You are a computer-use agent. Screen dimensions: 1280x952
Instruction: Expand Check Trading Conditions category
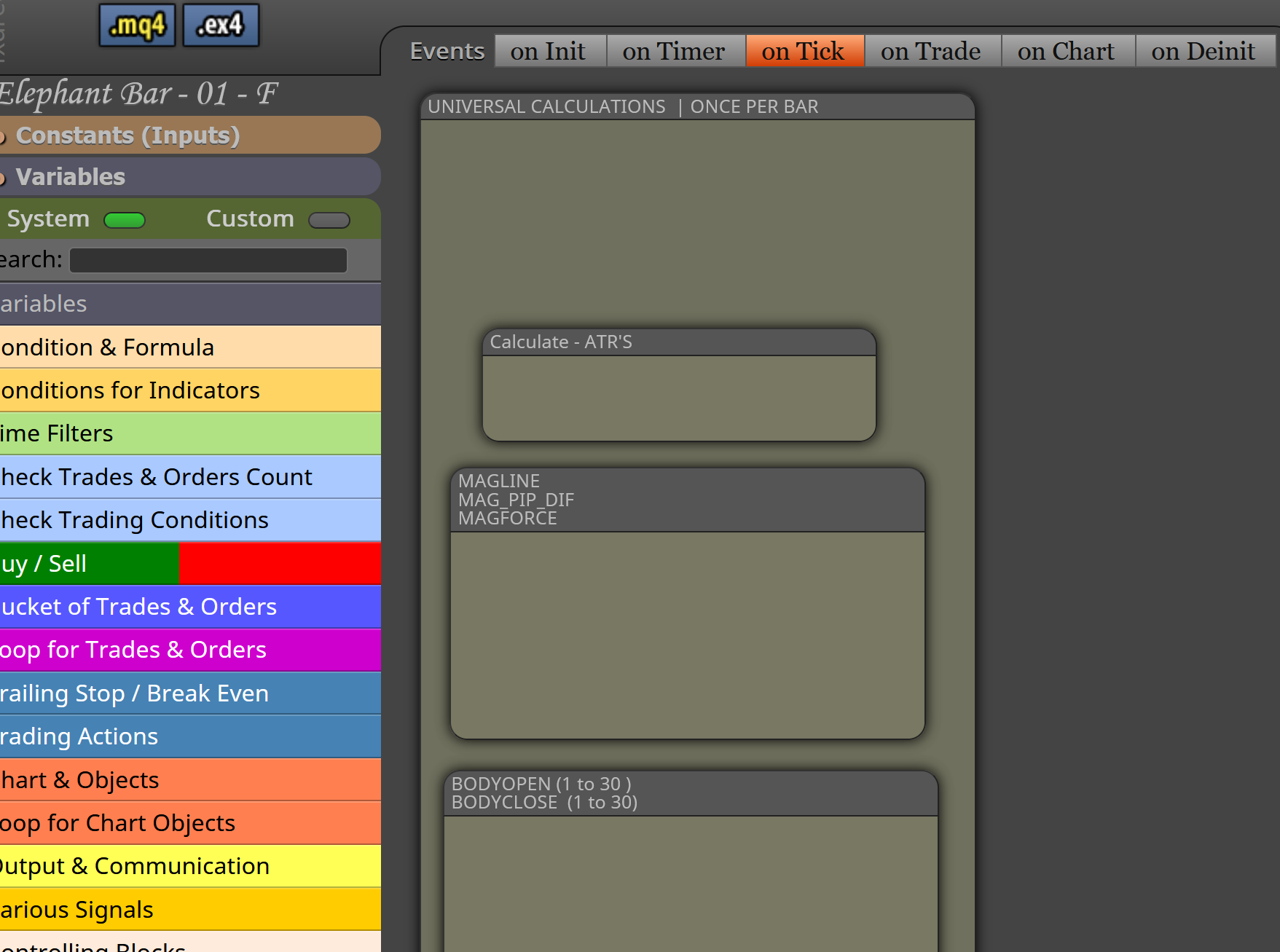tap(190, 520)
